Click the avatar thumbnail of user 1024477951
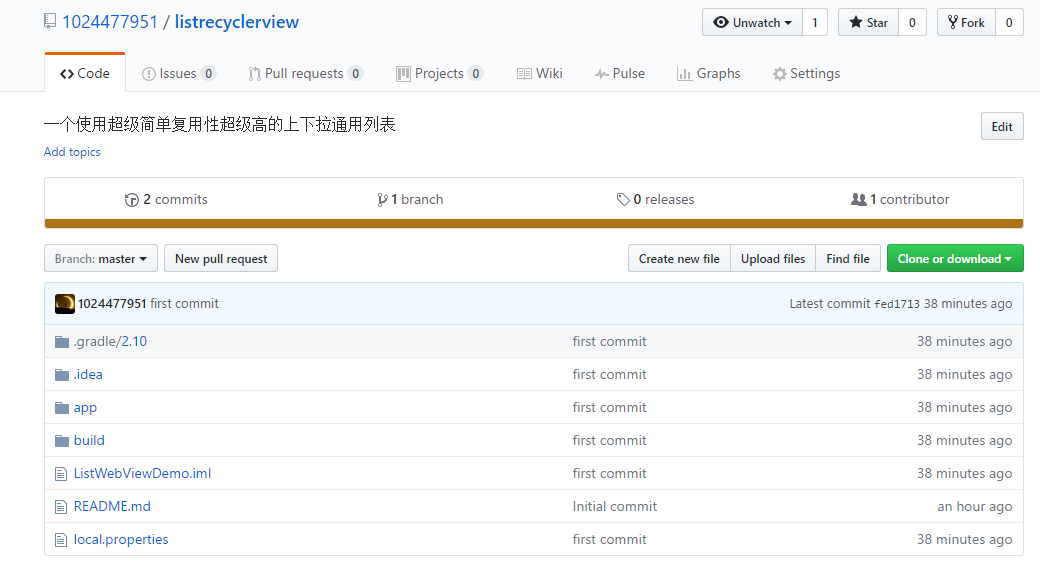The width and height of the screenshot is (1040, 561). (64, 304)
